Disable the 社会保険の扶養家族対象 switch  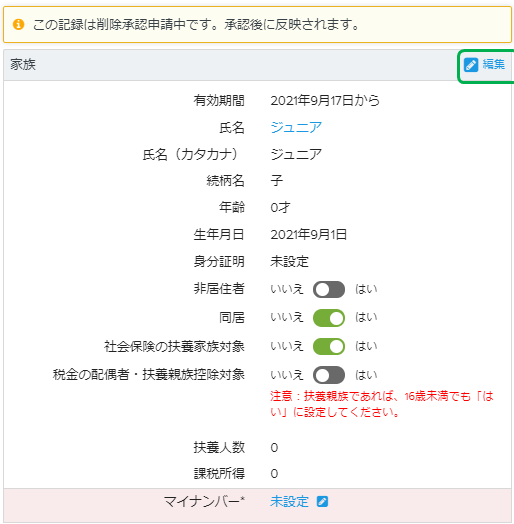pyautogui.click(x=329, y=347)
